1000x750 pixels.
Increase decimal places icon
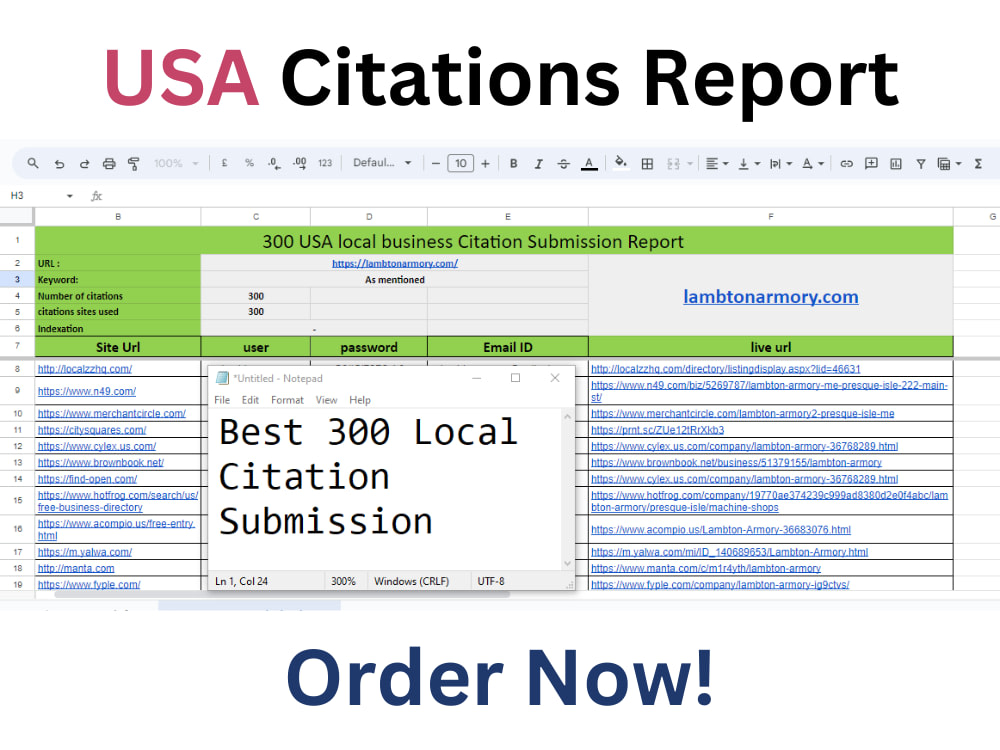[300, 163]
